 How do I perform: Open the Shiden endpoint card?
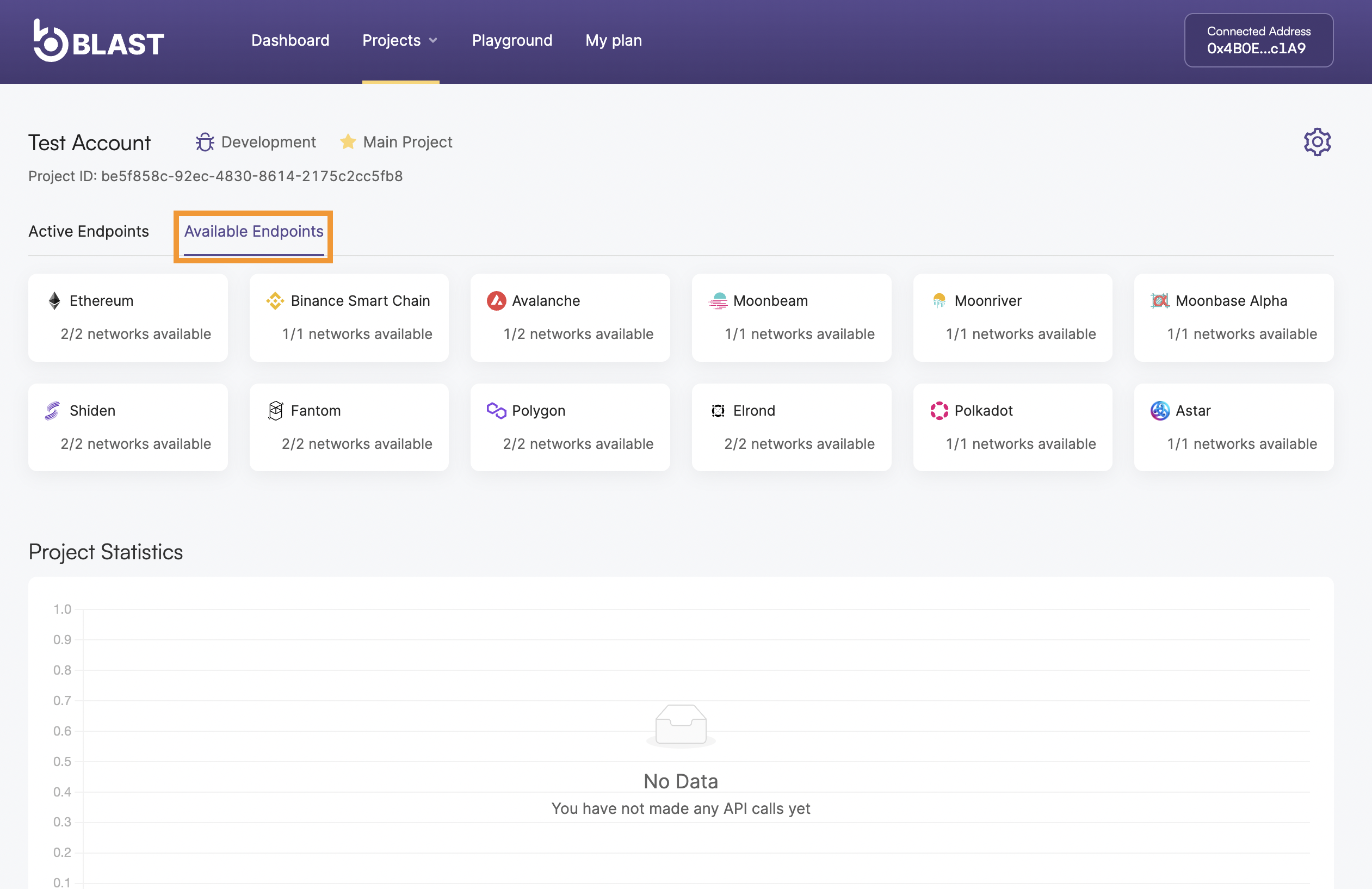pyautogui.click(x=128, y=427)
